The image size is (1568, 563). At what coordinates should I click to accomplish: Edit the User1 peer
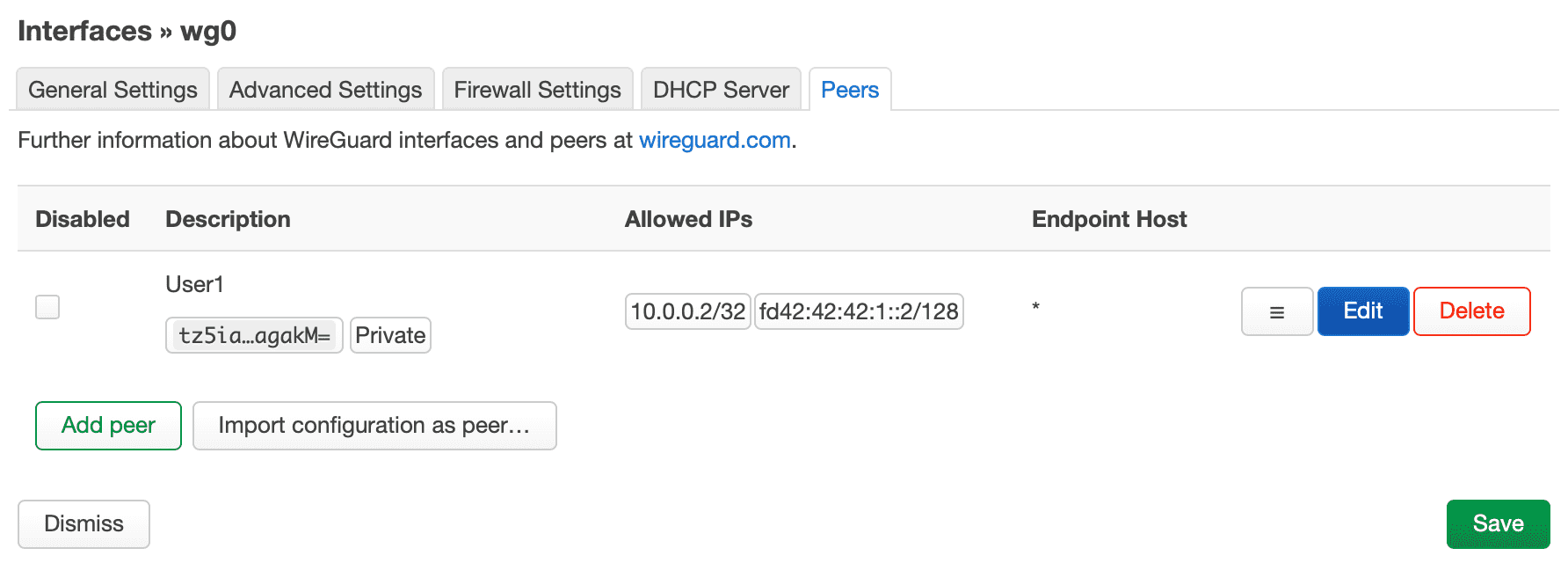(1362, 311)
